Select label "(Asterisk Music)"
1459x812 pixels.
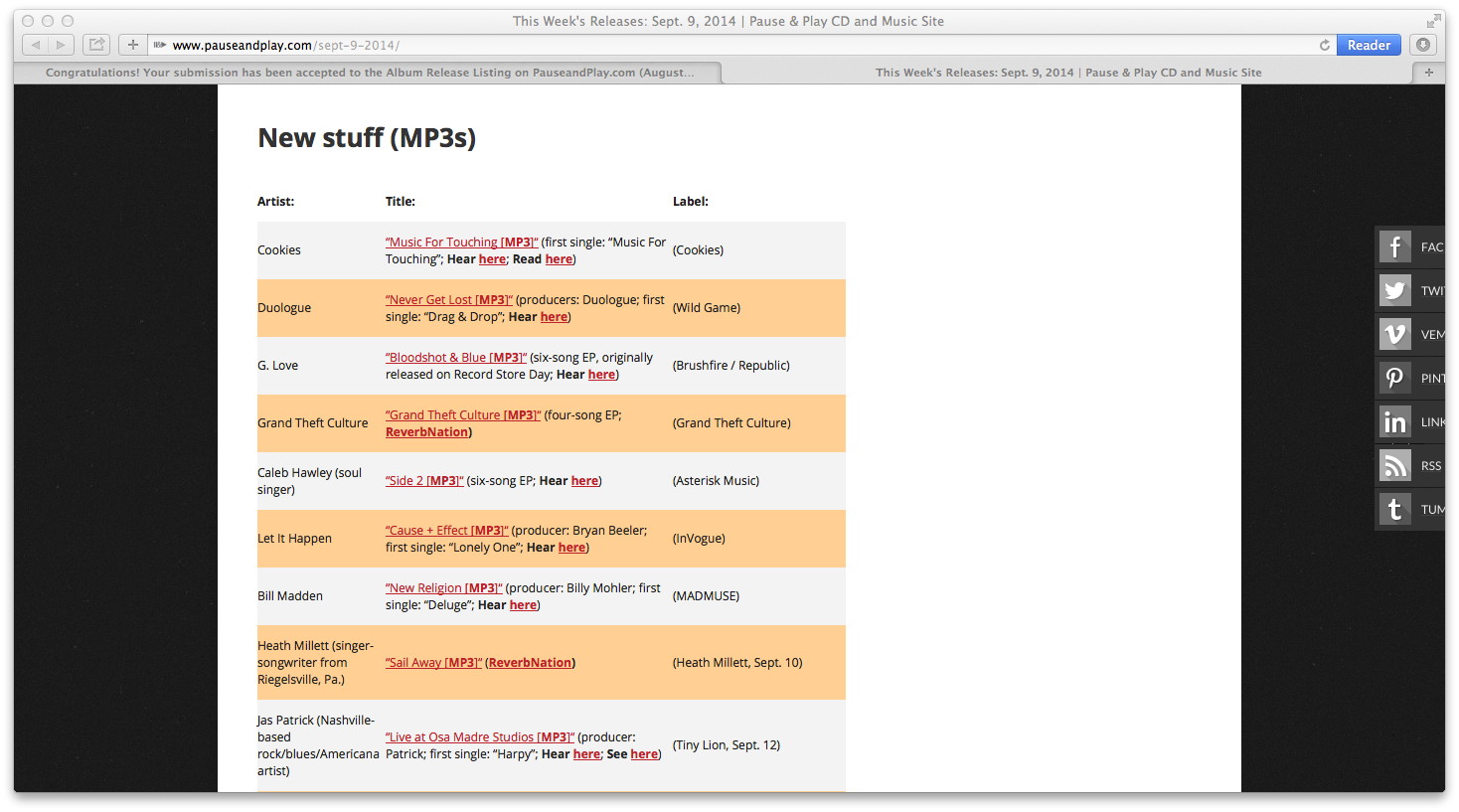pyautogui.click(x=716, y=481)
